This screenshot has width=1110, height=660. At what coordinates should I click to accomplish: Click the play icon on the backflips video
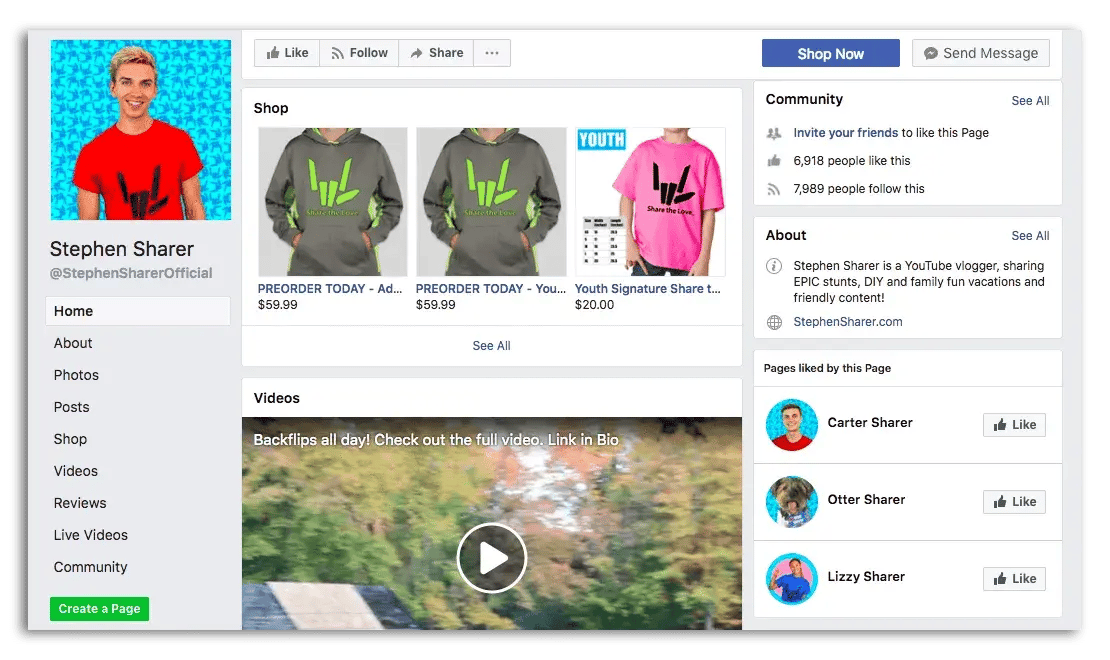coord(491,558)
